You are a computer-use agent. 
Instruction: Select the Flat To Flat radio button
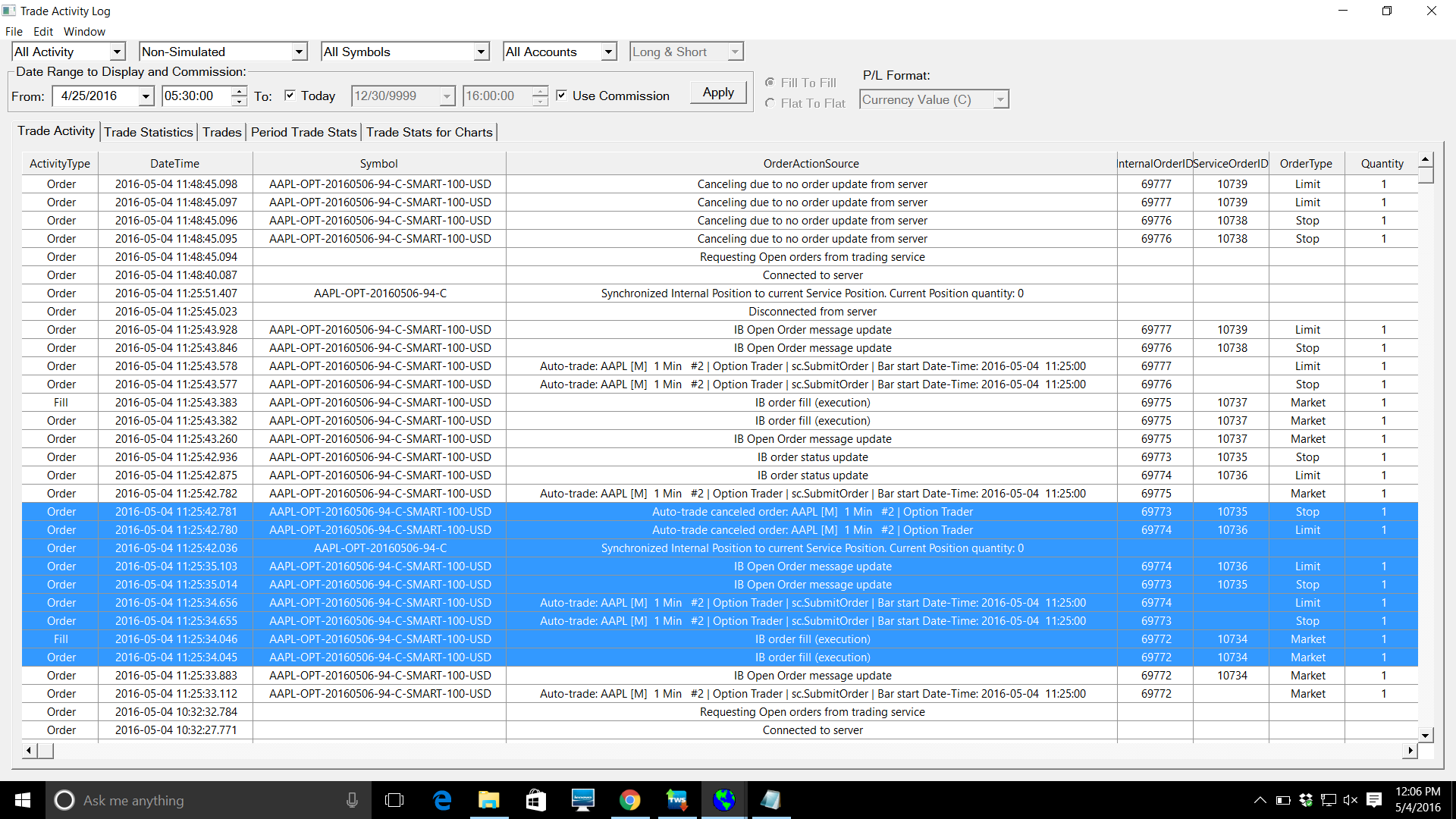(770, 103)
